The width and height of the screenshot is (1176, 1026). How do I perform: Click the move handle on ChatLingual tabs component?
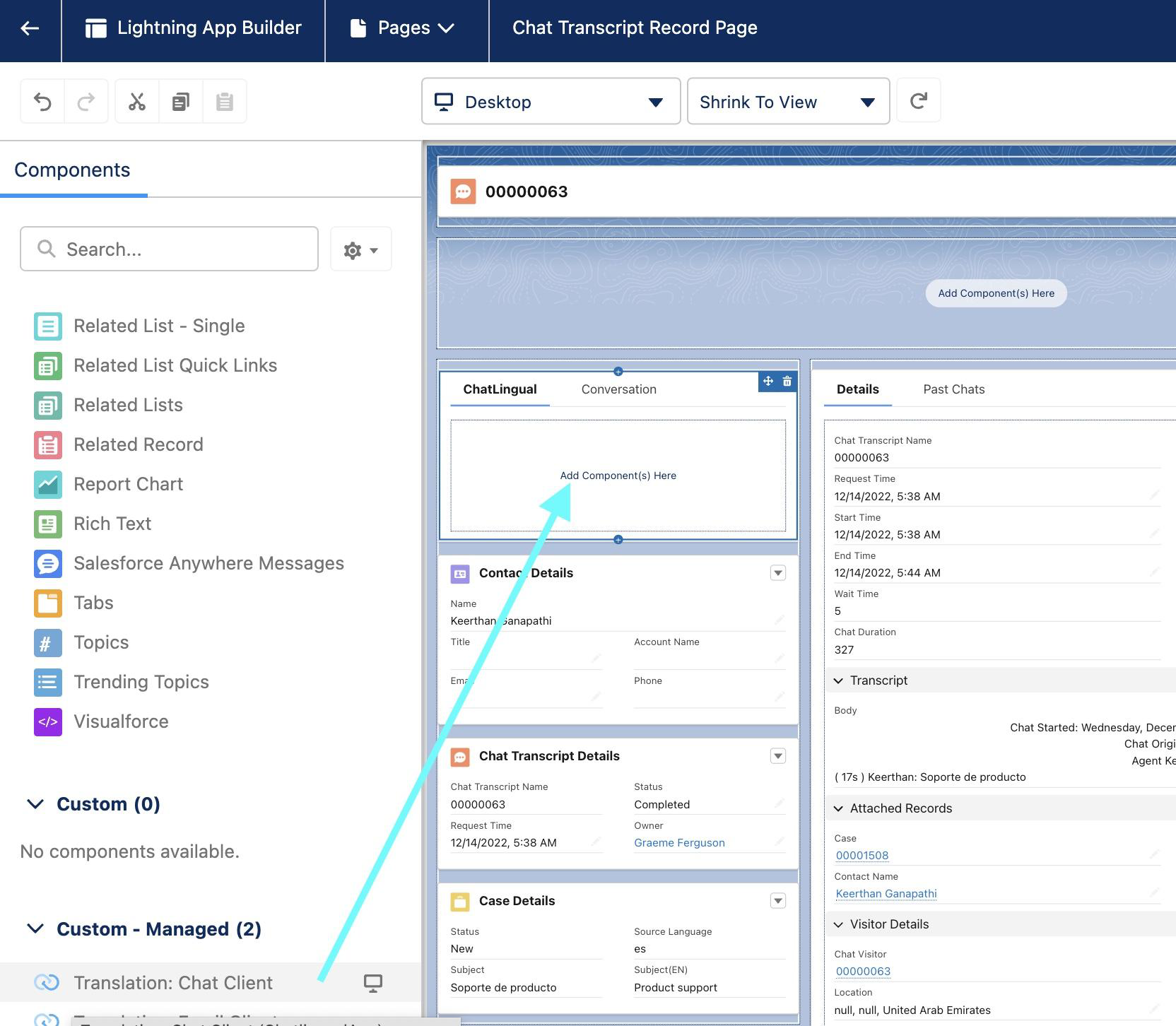pyautogui.click(x=768, y=382)
